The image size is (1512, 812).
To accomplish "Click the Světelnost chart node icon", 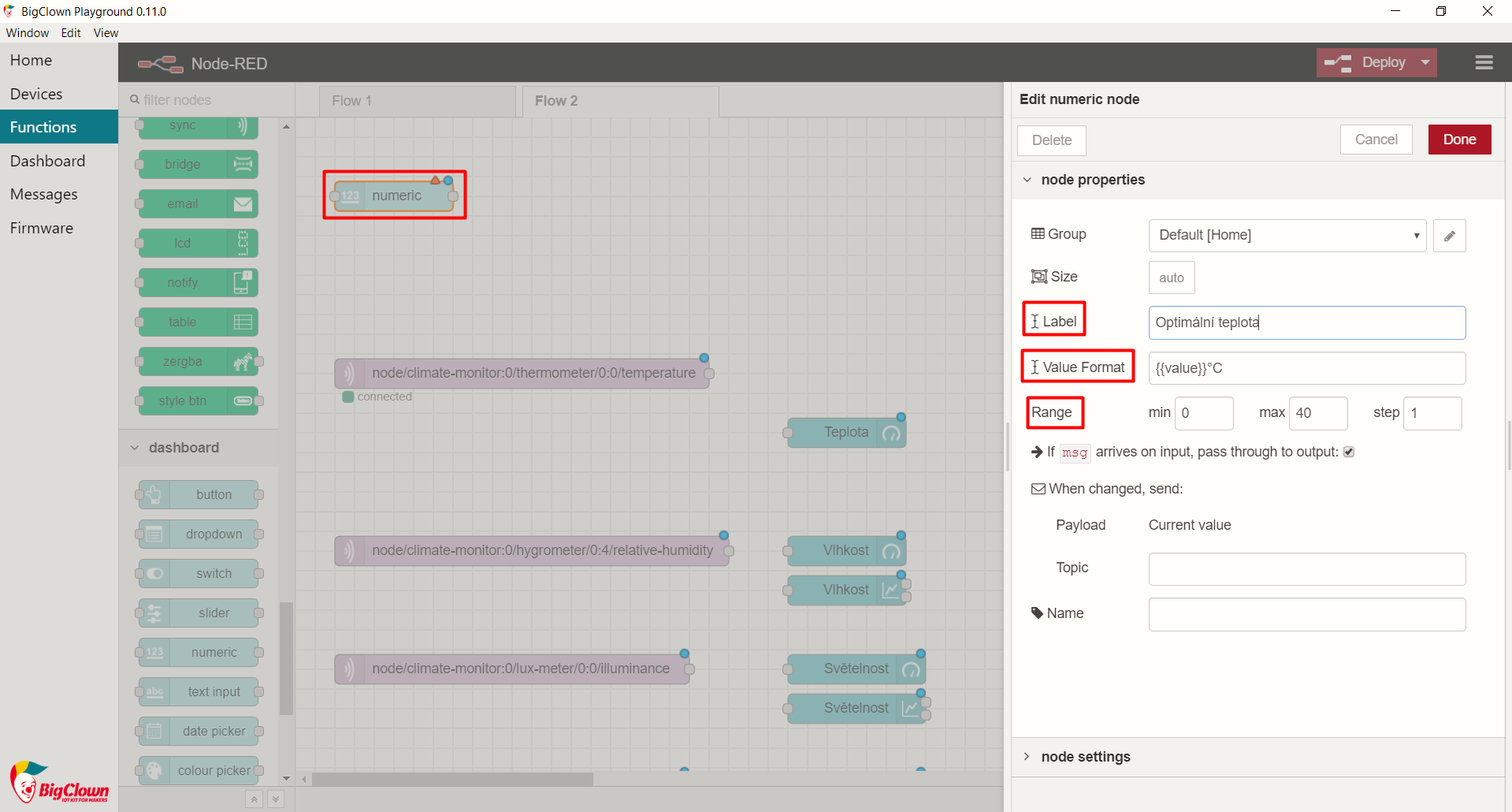I will point(911,708).
